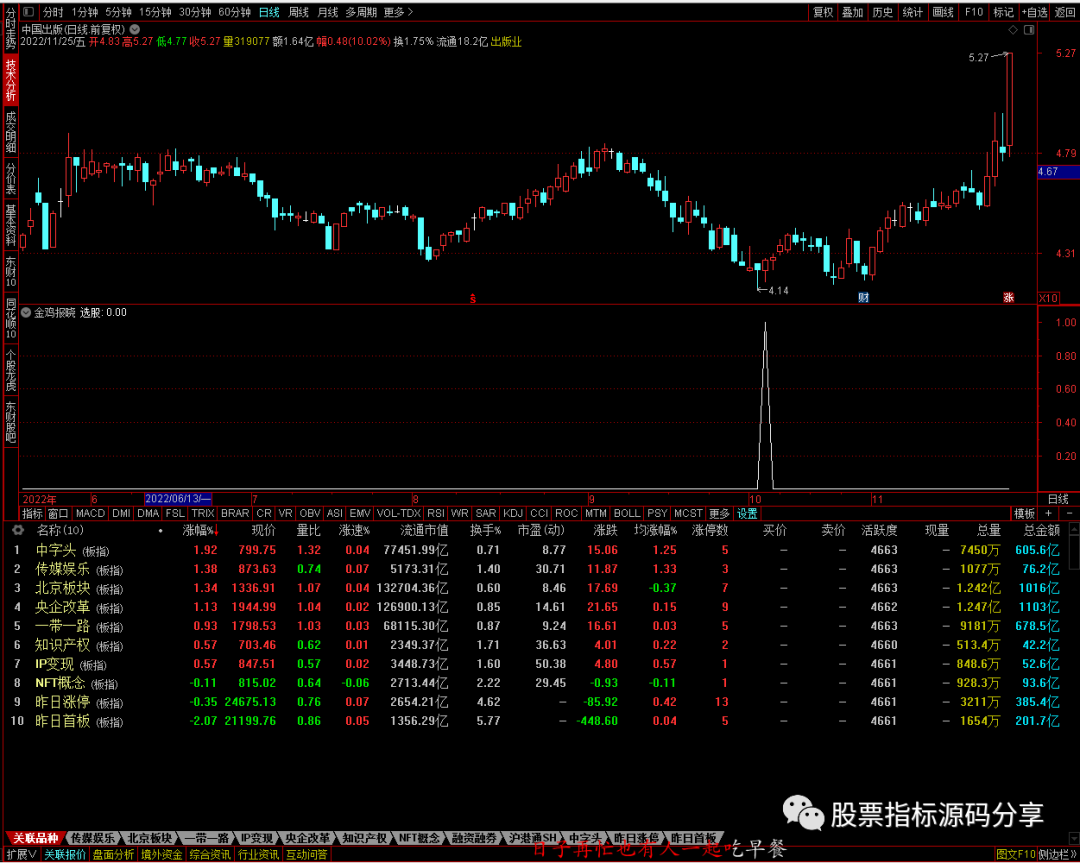Click the red S marker on the chart

pyautogui.click(x=472, y=298)
